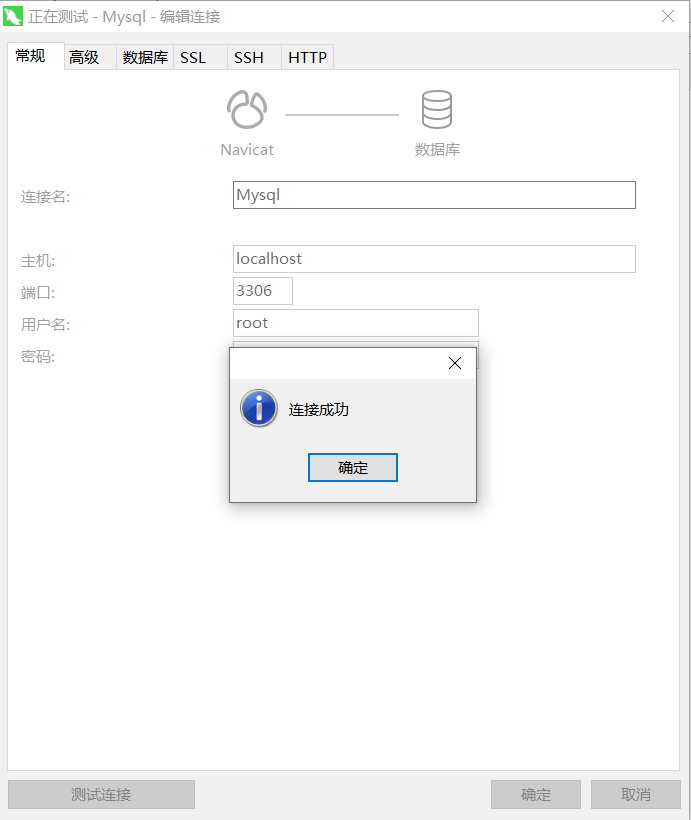Switch to the SSL tab

point(200,57)
